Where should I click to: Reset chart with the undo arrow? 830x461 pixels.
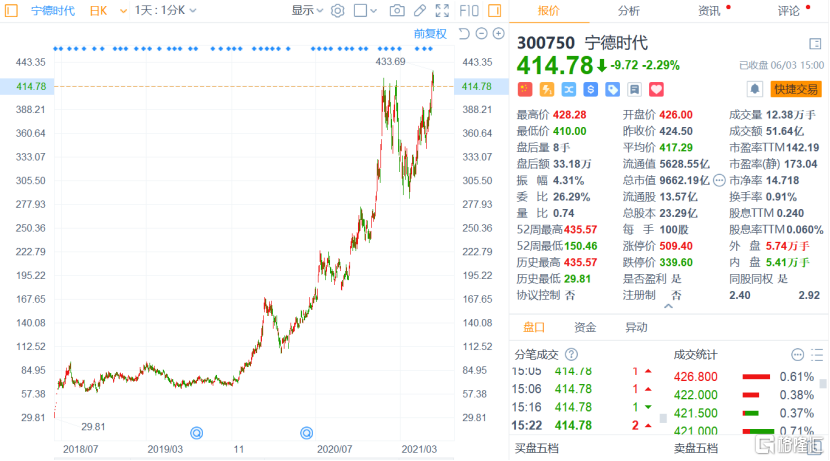pyautogui.click(x=464, y=34)
